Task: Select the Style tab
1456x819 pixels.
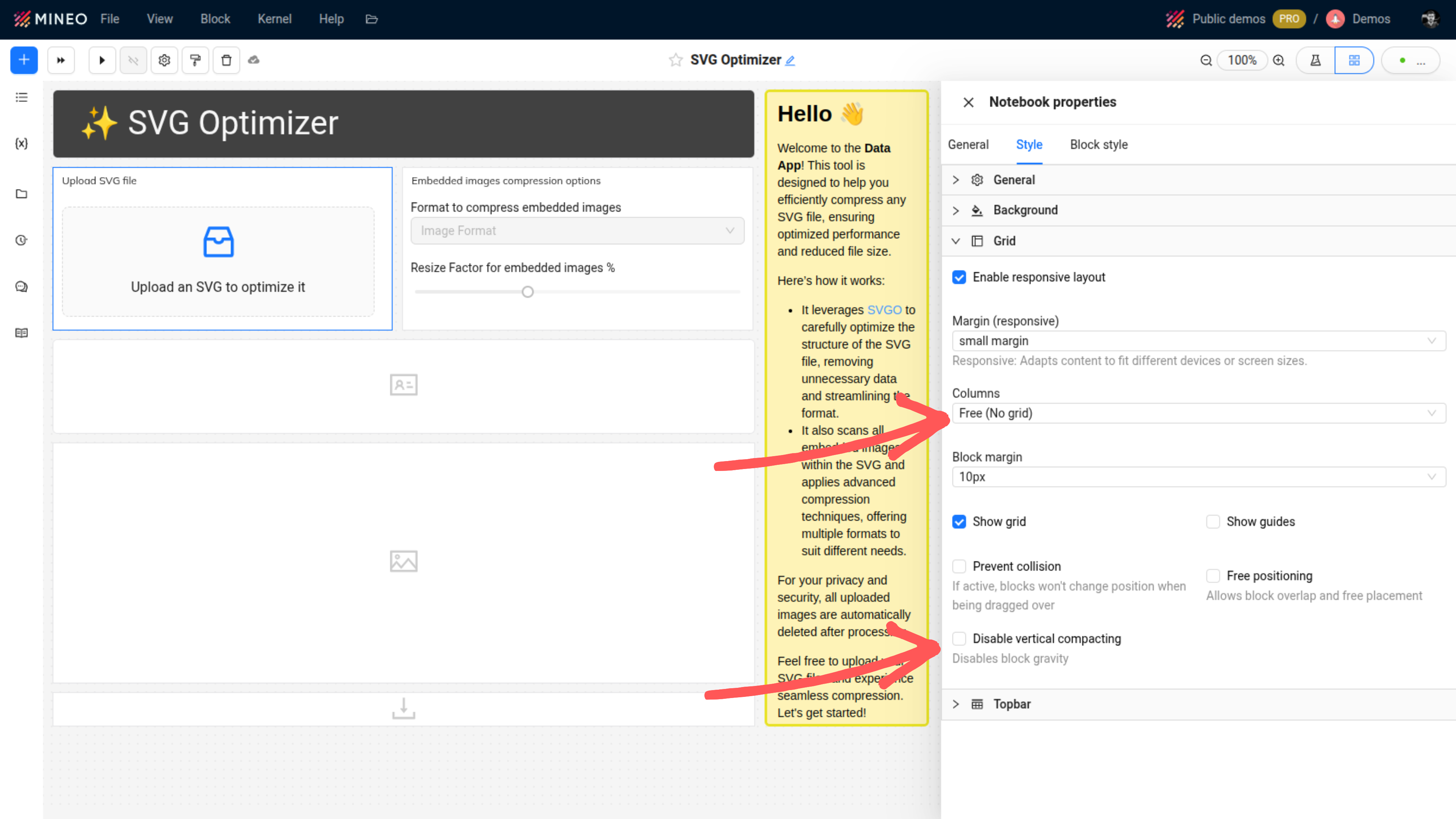Action: 1029,145
